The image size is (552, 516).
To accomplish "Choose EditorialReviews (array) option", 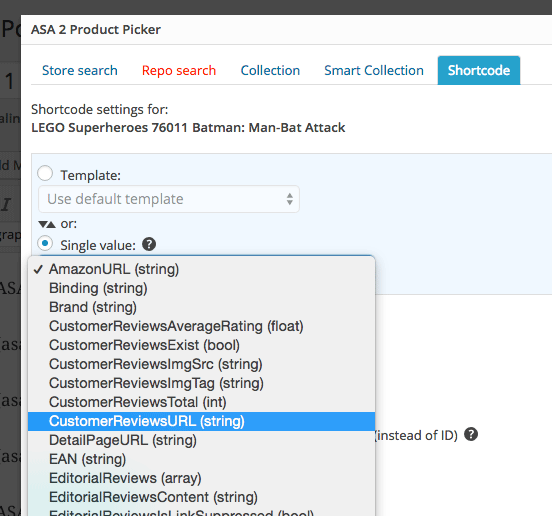I will (201, 478).
